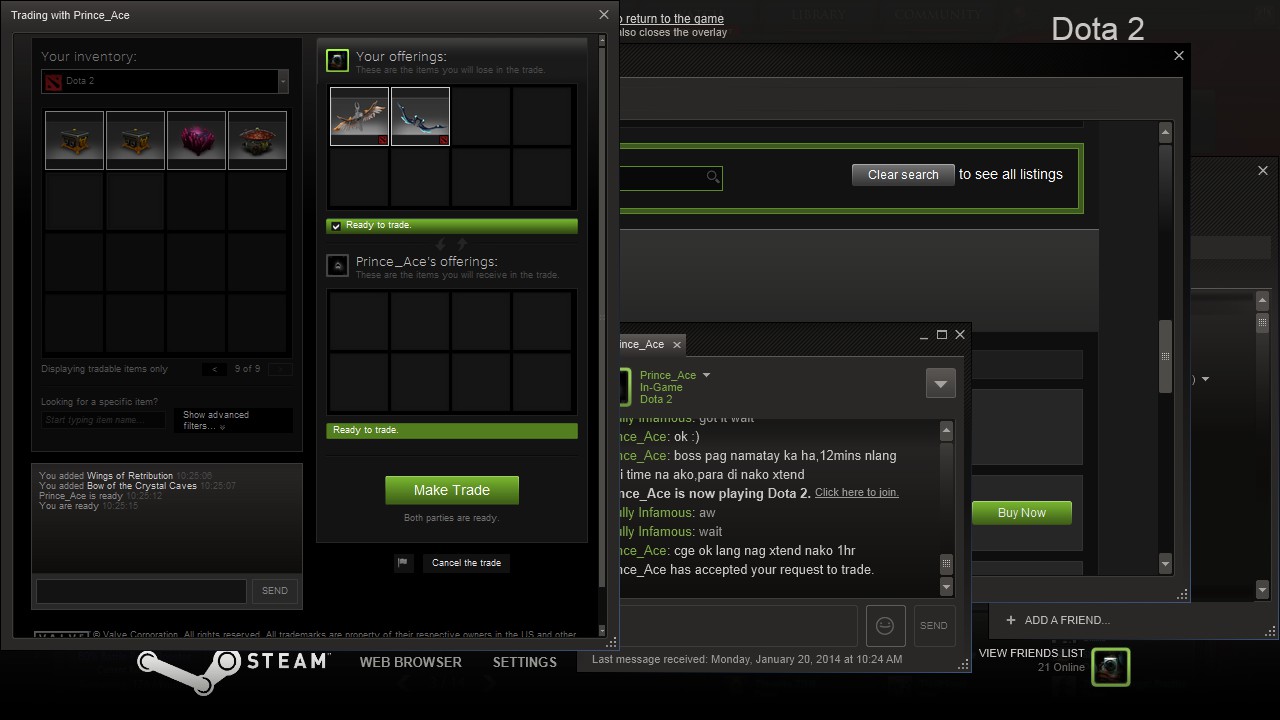1280x720 pixels.
Task: Open overlay SETTINGS
Action: coord(525,662)
